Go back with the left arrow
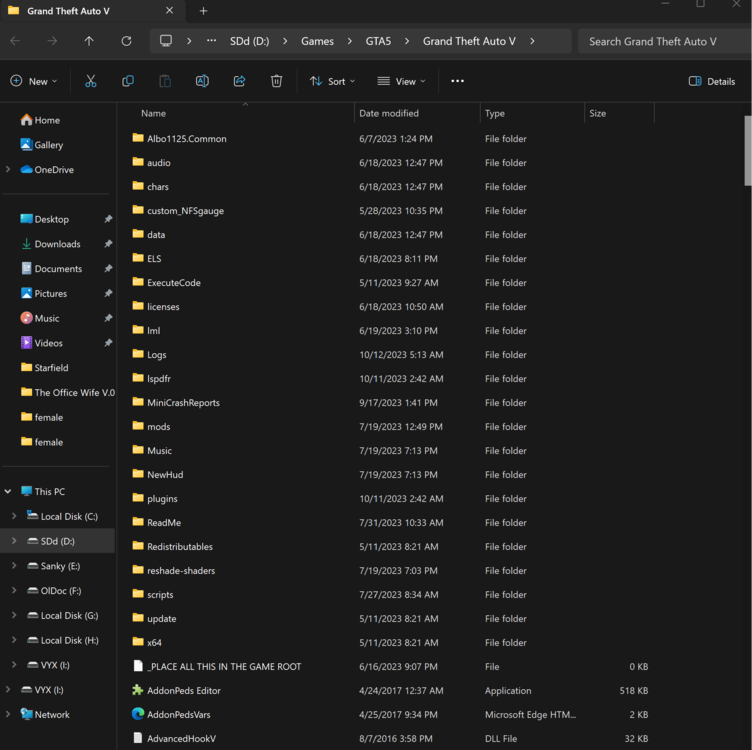 [15, 41]
